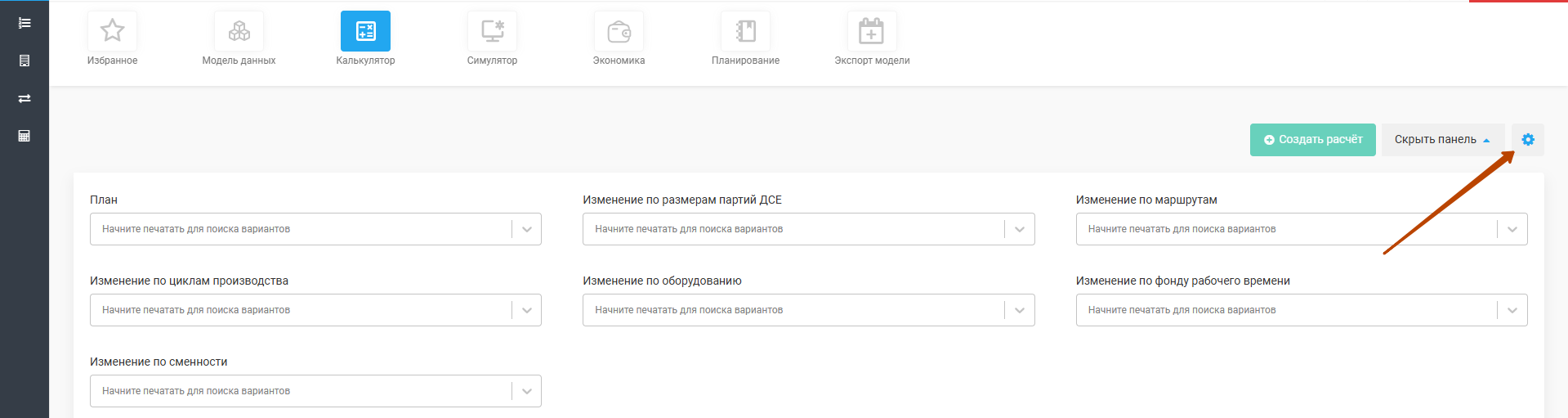Click the calculator icon in left sidebar

point(25,136)
